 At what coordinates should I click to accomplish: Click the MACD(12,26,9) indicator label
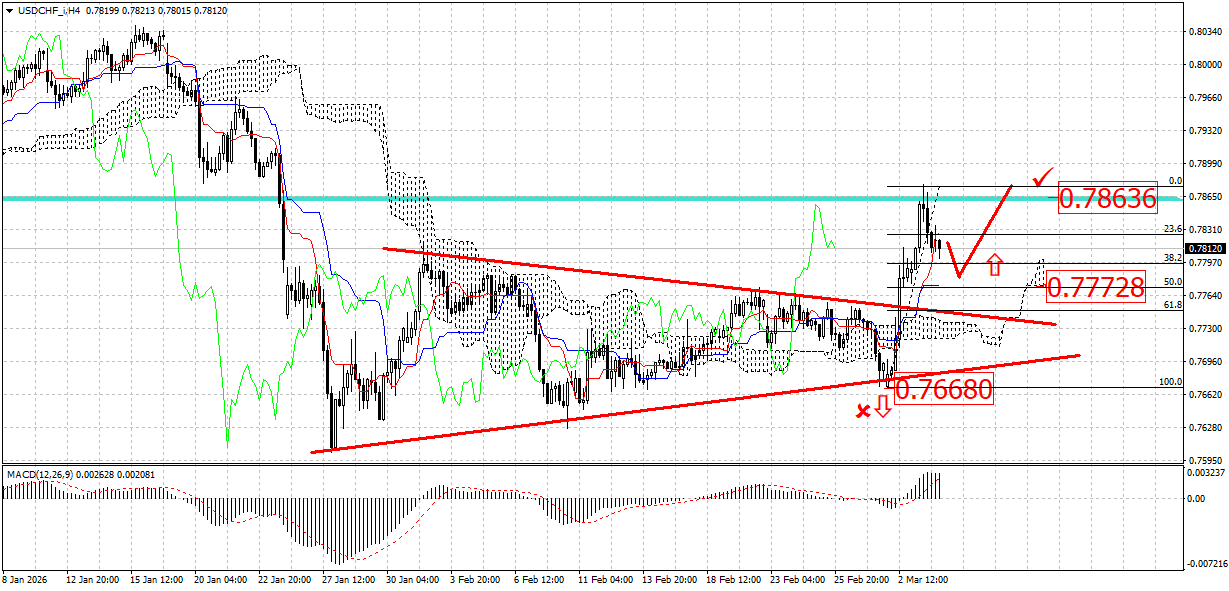(x=41, y=473)
